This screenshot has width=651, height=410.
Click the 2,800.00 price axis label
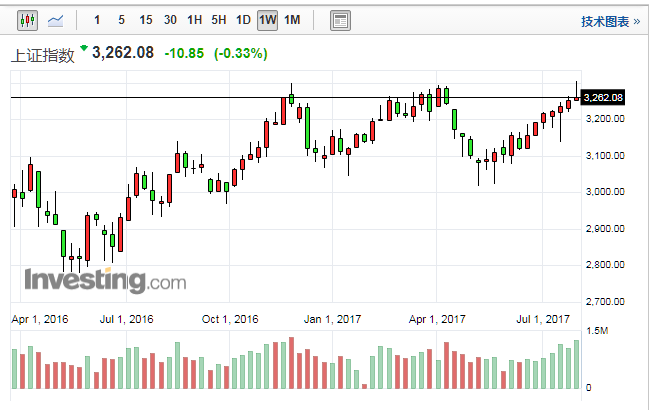tap(605, 265)
